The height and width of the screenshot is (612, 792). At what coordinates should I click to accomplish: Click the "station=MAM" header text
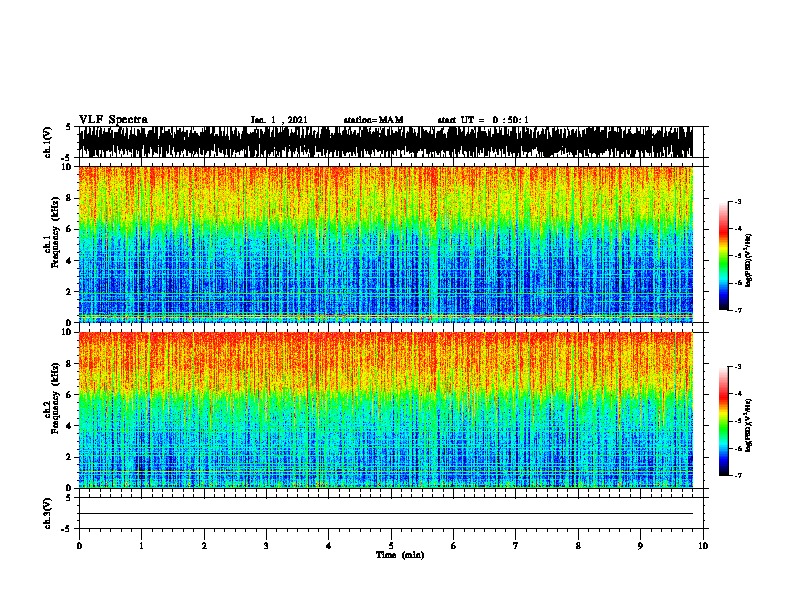point(373,120)
